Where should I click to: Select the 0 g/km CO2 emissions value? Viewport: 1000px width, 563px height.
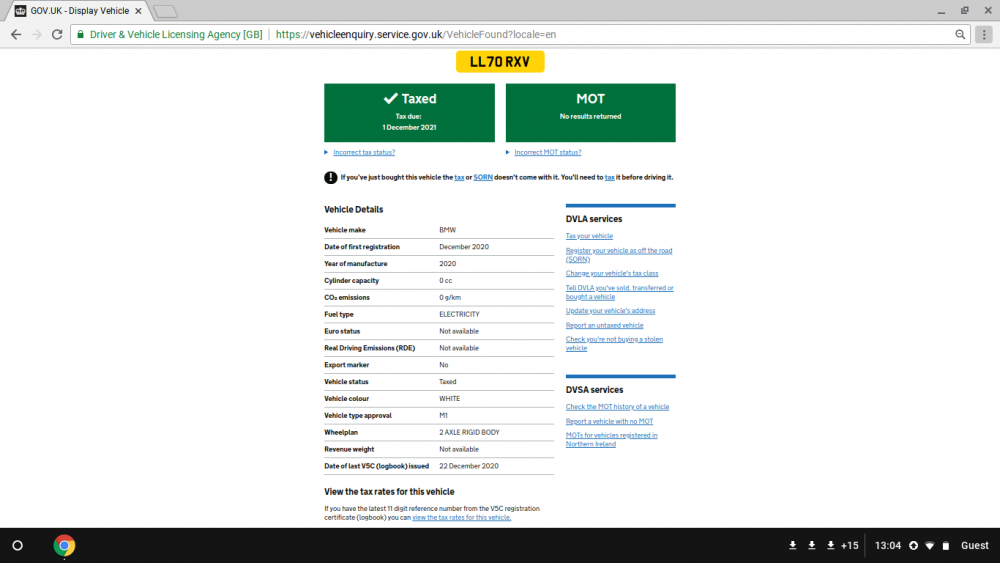(x=450, y=297)
